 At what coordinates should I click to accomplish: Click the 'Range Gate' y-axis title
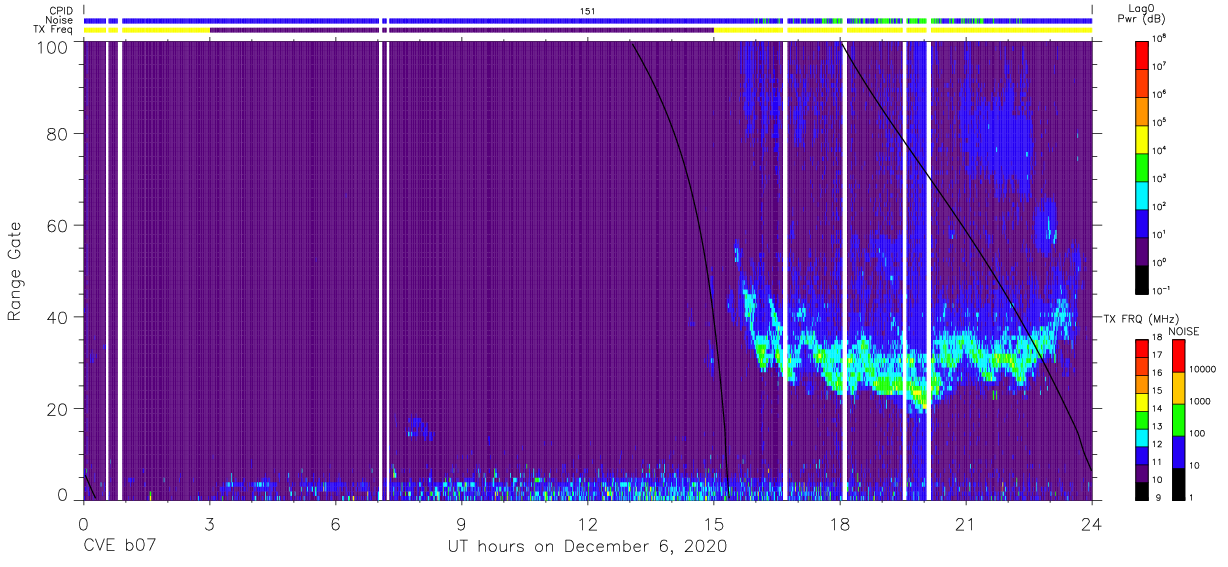click(x=15, y=272)
